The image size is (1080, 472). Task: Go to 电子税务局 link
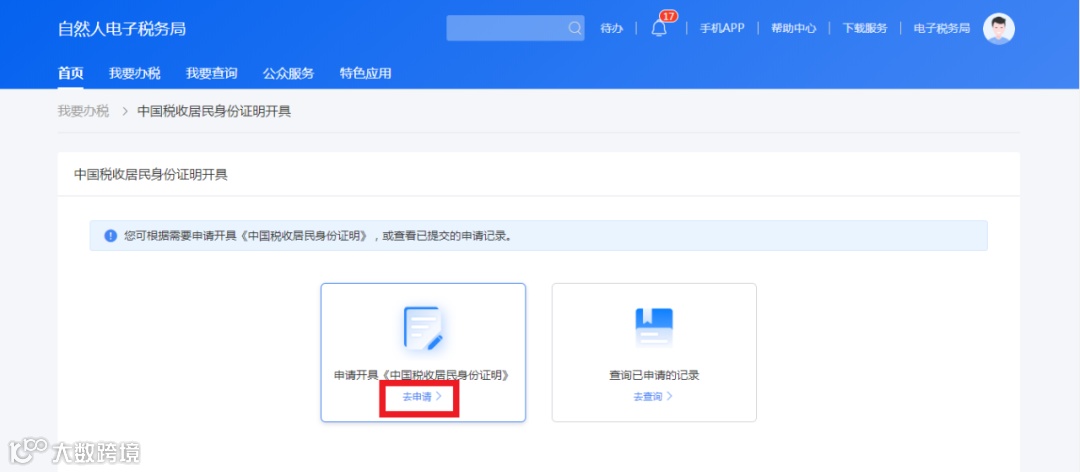point(942,28)
